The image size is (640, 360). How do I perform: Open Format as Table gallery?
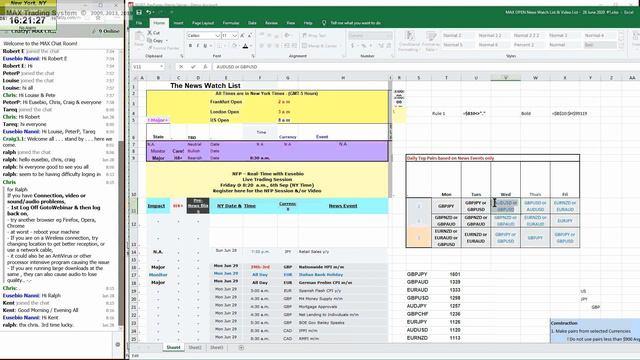coord(430,41)
